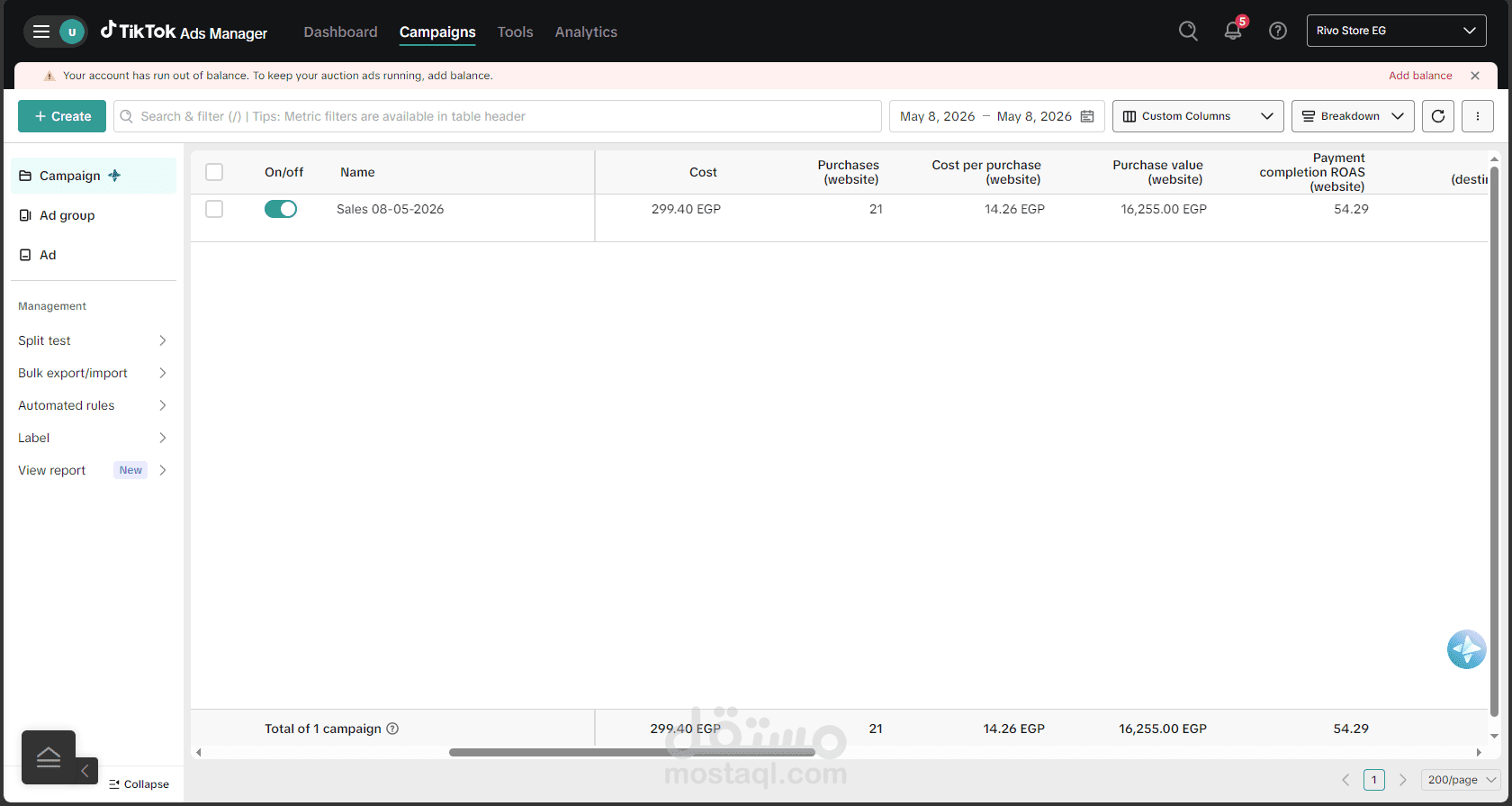Click the refresh table icon button
The width and height of the screenshot is (1512, 806).
(1438, 116)
